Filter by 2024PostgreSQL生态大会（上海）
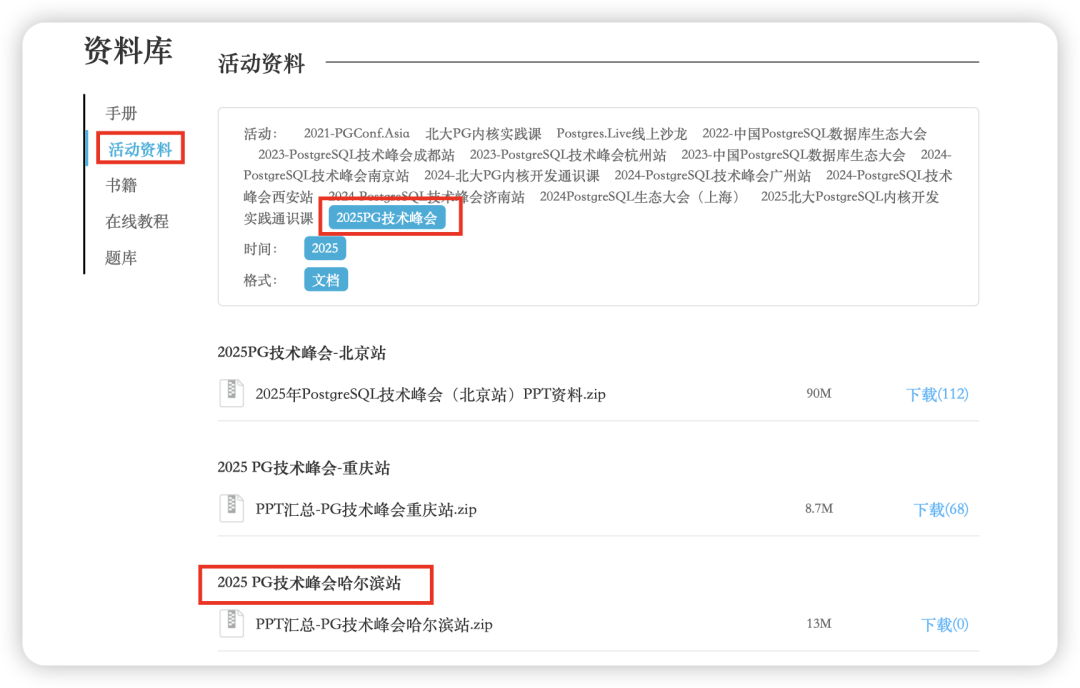 pyautogui.click(x=643, y=197)
